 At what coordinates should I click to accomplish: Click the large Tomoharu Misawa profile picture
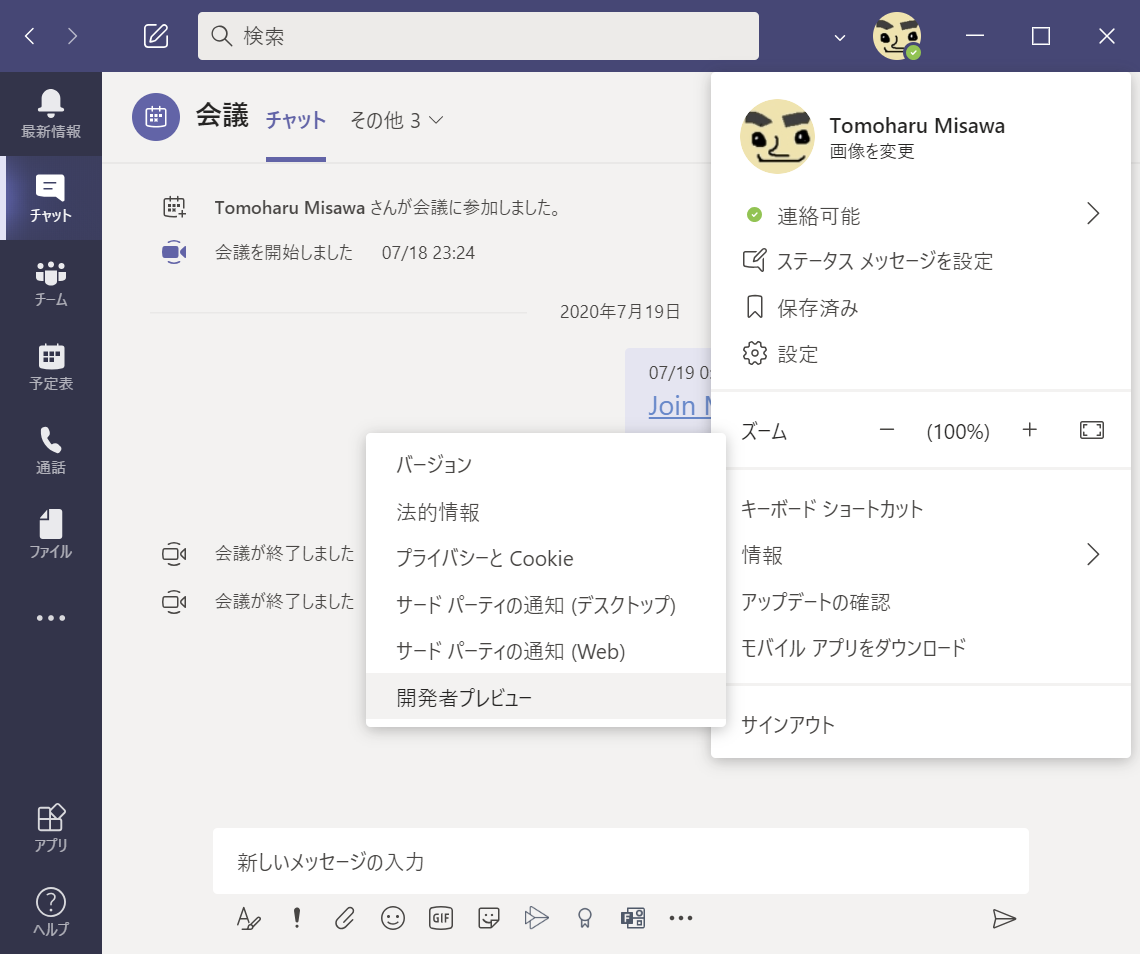click(777, 136)
